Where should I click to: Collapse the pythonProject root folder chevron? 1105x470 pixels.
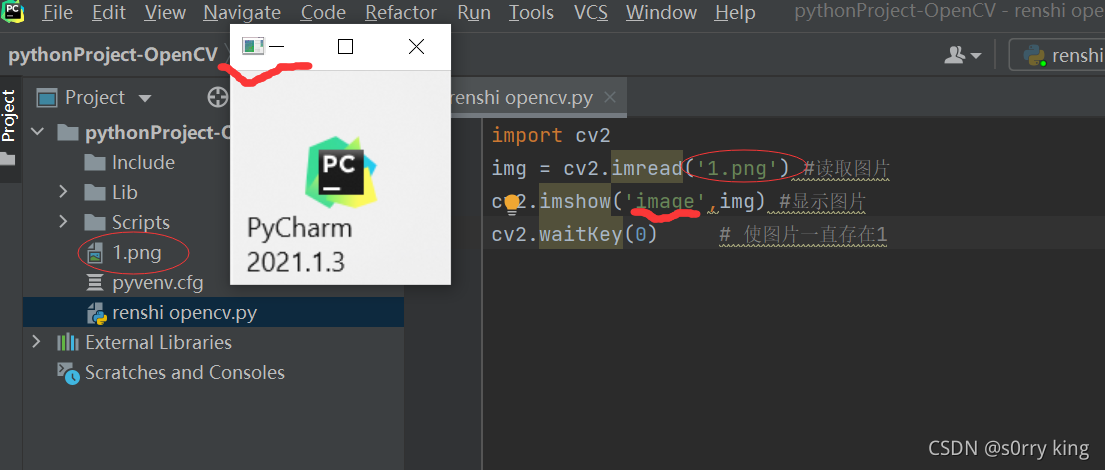37,132
